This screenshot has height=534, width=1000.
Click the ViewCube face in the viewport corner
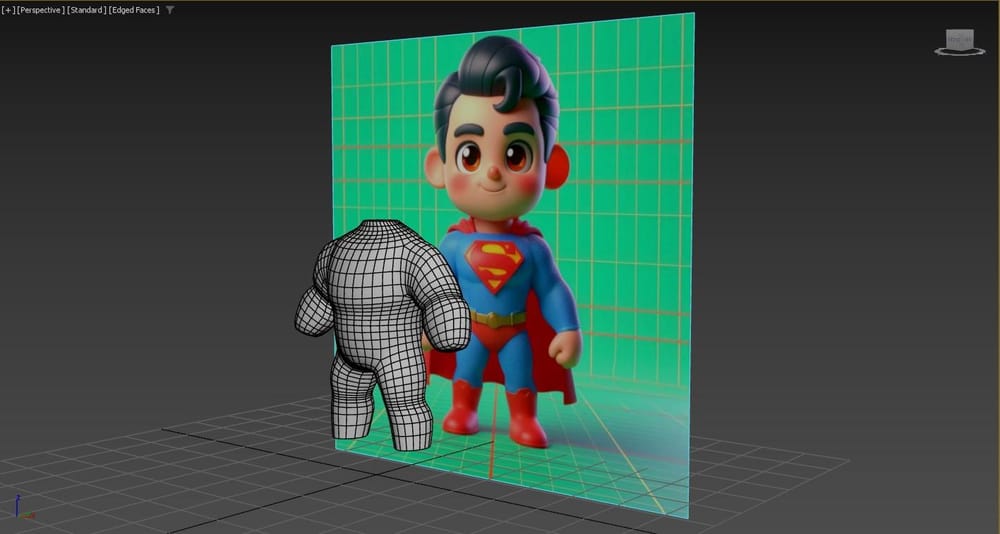pyautogui.click(x=960, y=38)
